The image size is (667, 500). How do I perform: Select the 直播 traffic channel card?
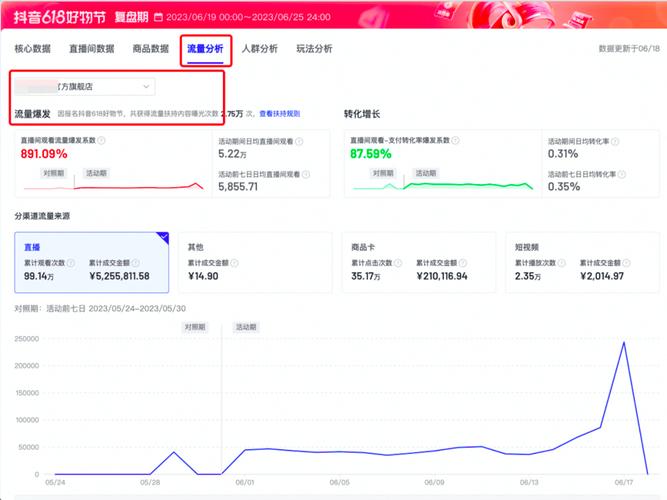pos(91,263)
